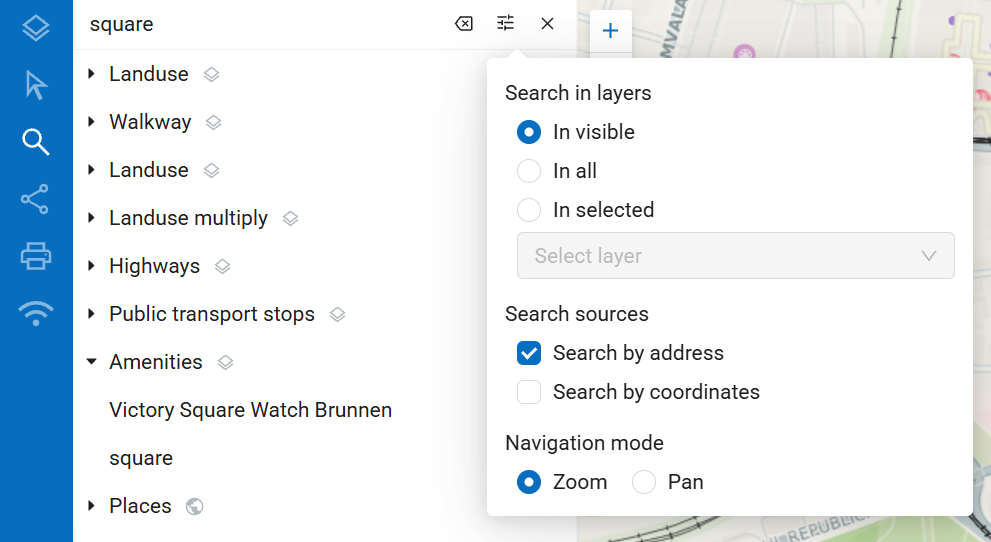Open the share tool in the sidebar
This screenshot has width=991, height=542.
click(x=35, y=199)
